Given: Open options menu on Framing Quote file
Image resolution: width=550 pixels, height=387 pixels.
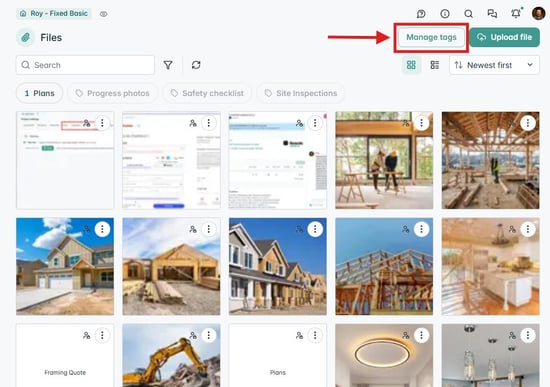Looking at the screenshot, I should coord(102,335).
